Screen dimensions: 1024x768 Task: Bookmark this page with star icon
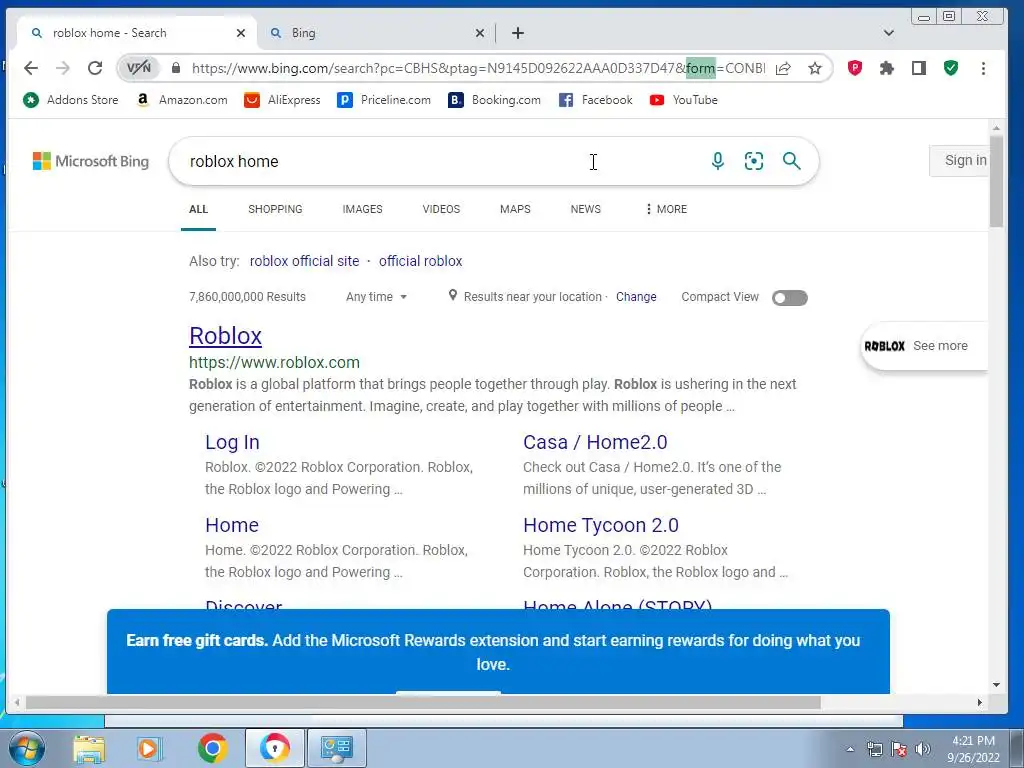click(x=814, y=68)
